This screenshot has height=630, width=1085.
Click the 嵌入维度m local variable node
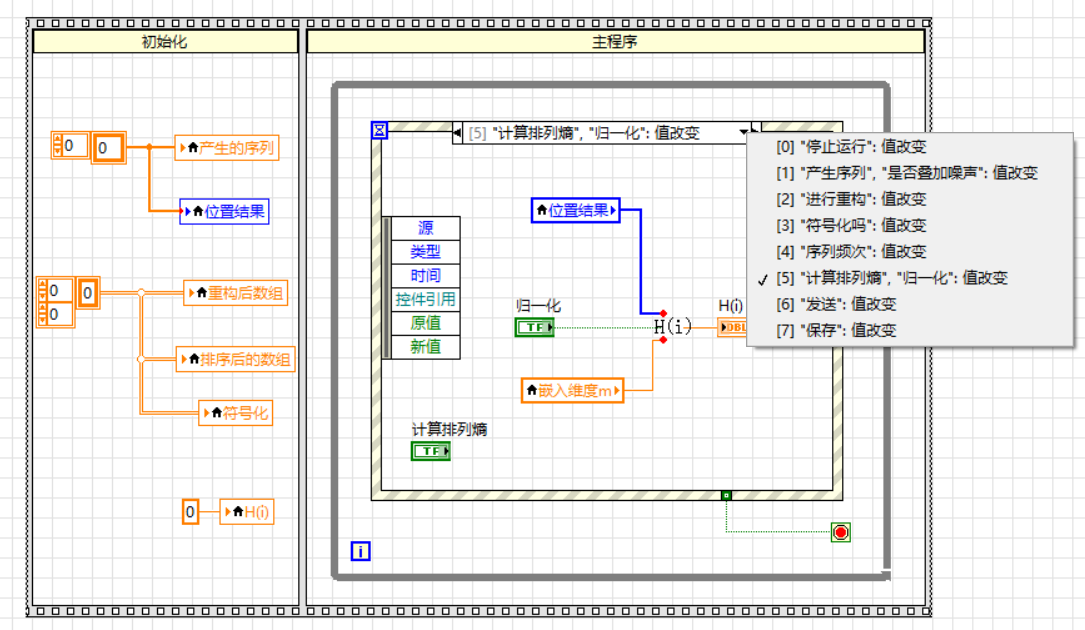tap(573, 390)
